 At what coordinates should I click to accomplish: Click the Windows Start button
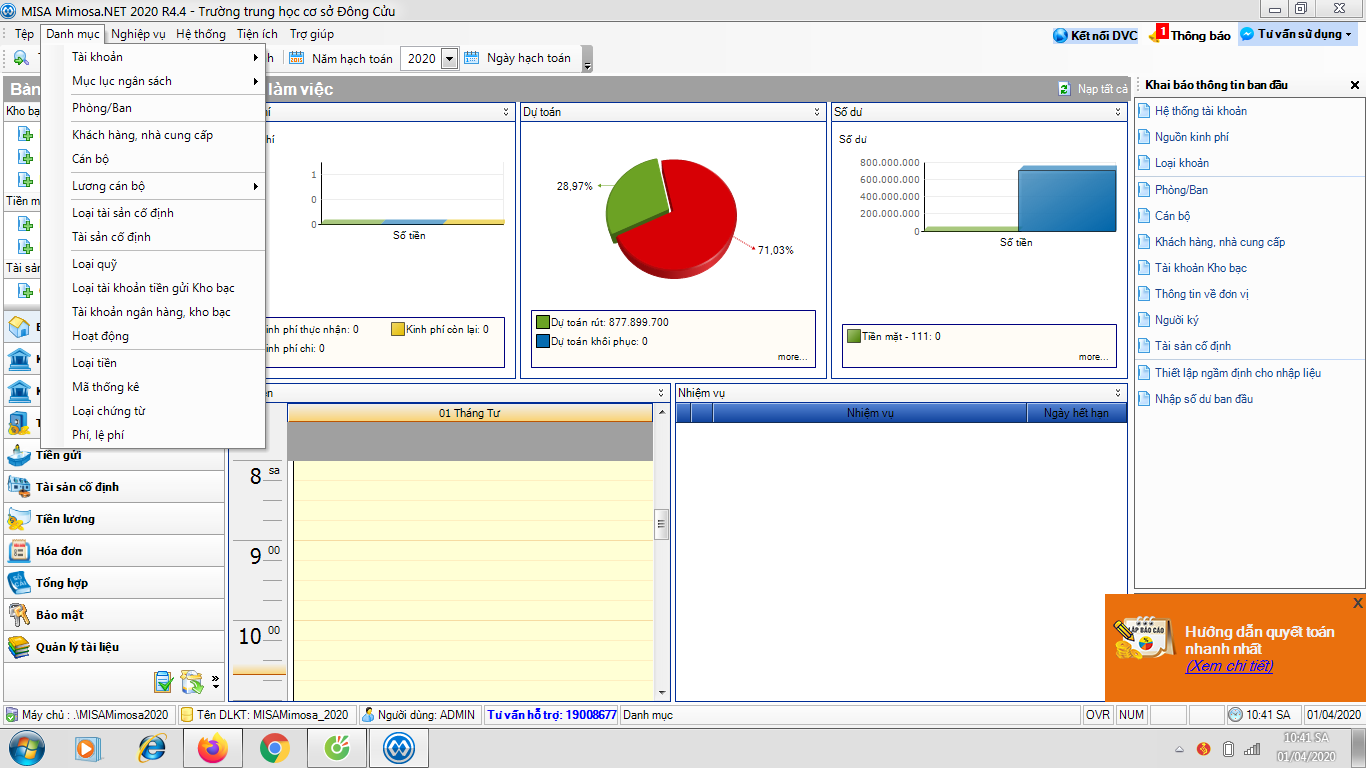[26, 748]
